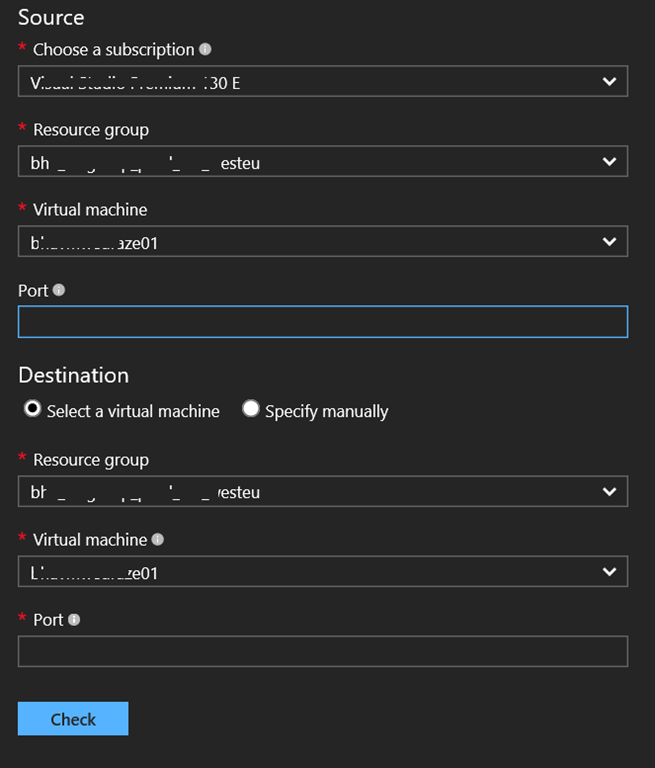This screenshot has width=655, height=768.
Task: Click the chevron arrow on Source Virtual machine selector
Action: (x=609, y=241)
